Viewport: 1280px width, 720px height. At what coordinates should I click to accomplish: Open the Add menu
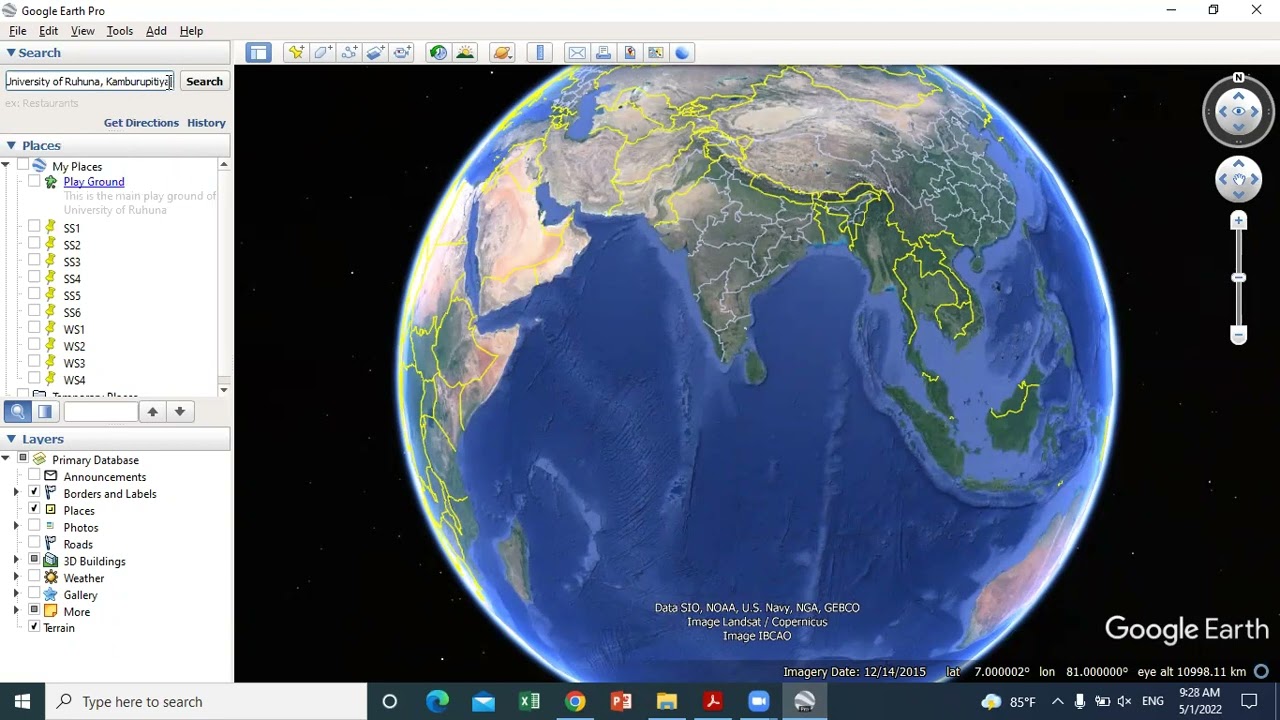pyautogui.click(x=156, y=31)
